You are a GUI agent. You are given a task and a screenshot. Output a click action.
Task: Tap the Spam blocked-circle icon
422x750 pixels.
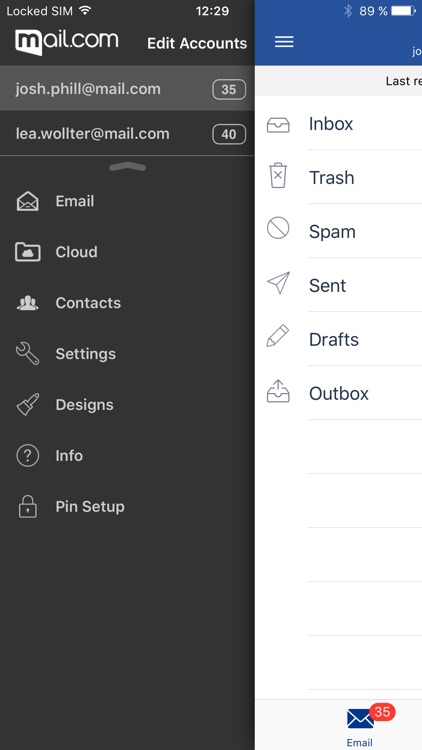point(278,228)
